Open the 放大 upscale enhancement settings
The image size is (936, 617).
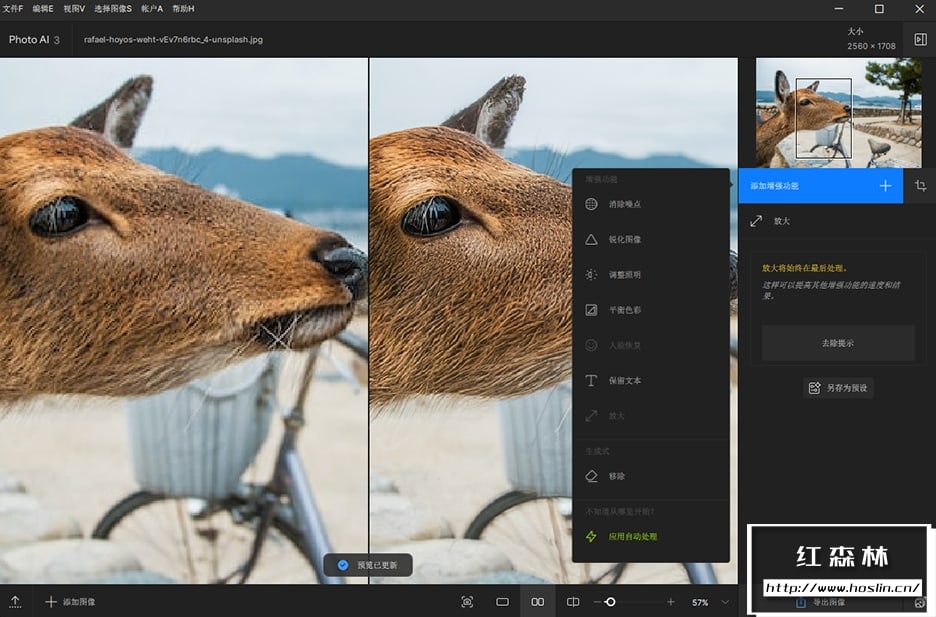[x=782, y=221]
